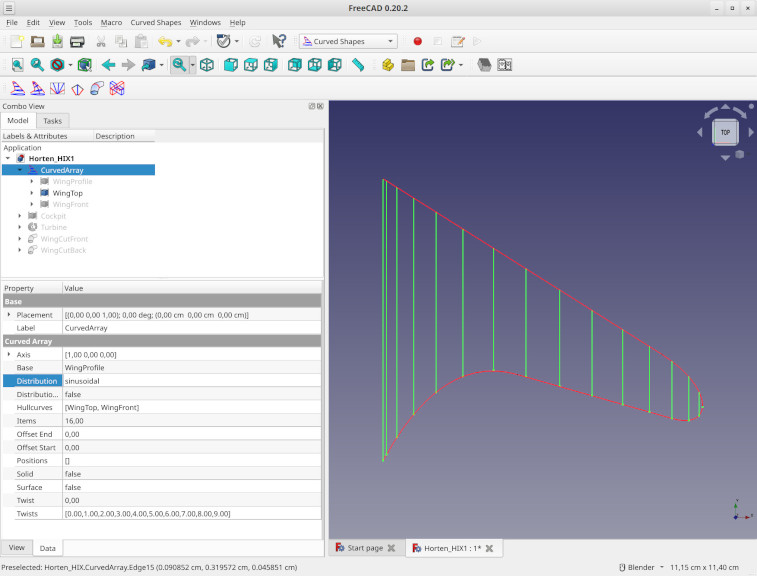Go back with the left teal arrow
The width and height of the screenshot is (757, 576).
point(109,65)
